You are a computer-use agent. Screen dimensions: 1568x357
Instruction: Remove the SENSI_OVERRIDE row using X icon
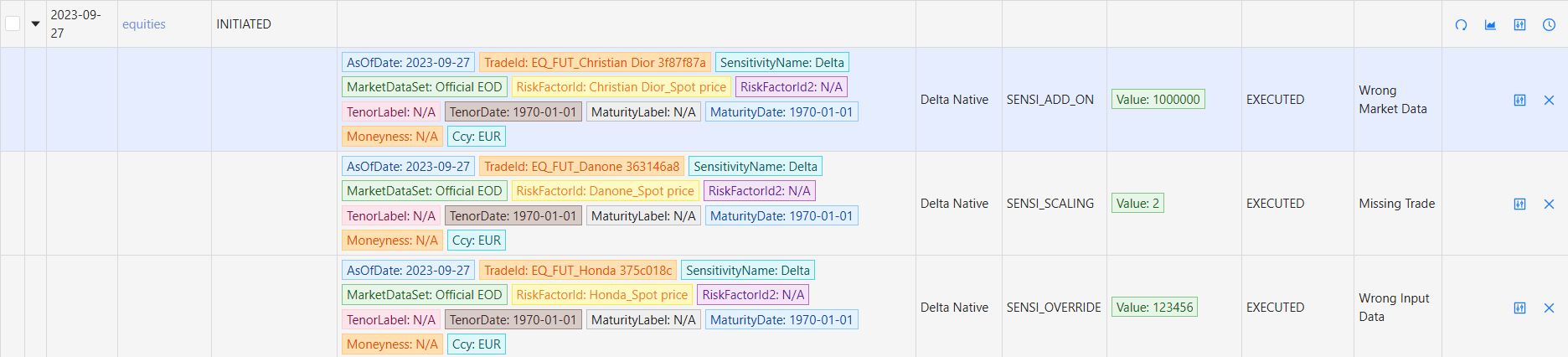pos(1549,308)
